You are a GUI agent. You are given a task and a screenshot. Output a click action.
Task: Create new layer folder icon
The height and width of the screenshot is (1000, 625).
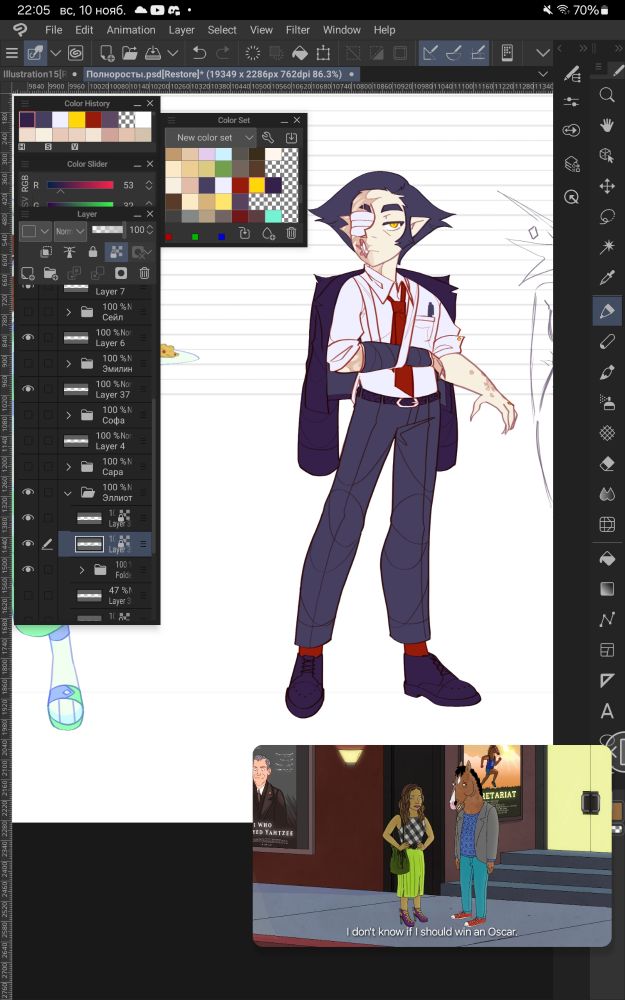pyautogui.click(x=50, y=273)
